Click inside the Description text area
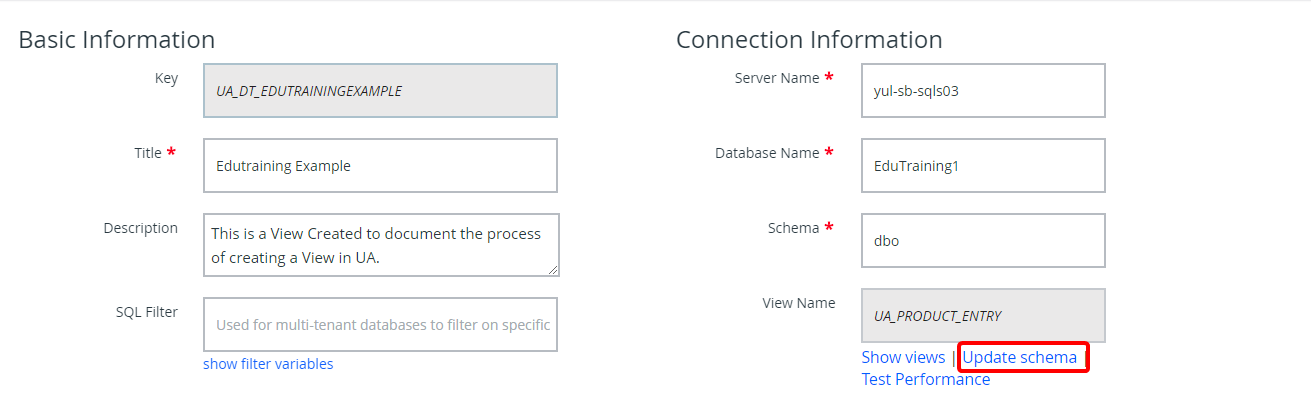Screen dimensions: 1311x402 coord(381,245)
